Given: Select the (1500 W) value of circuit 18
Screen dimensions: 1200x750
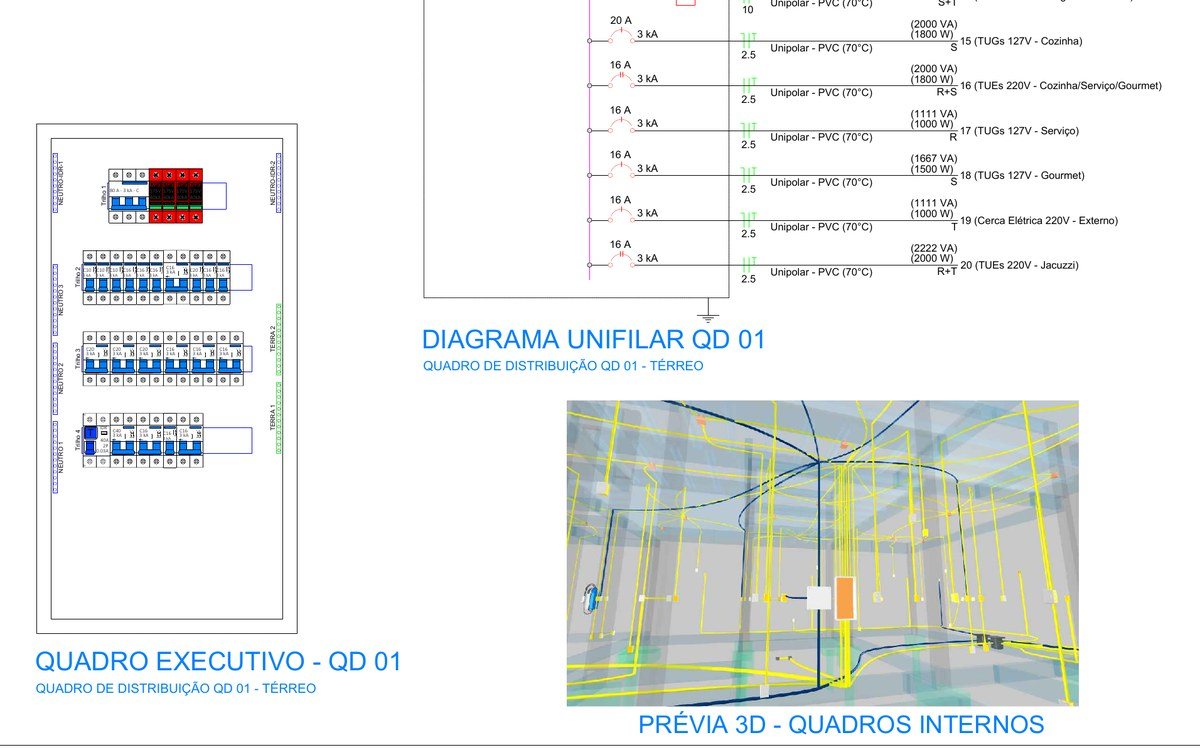Looking at the screenshot, I should 934,168.
